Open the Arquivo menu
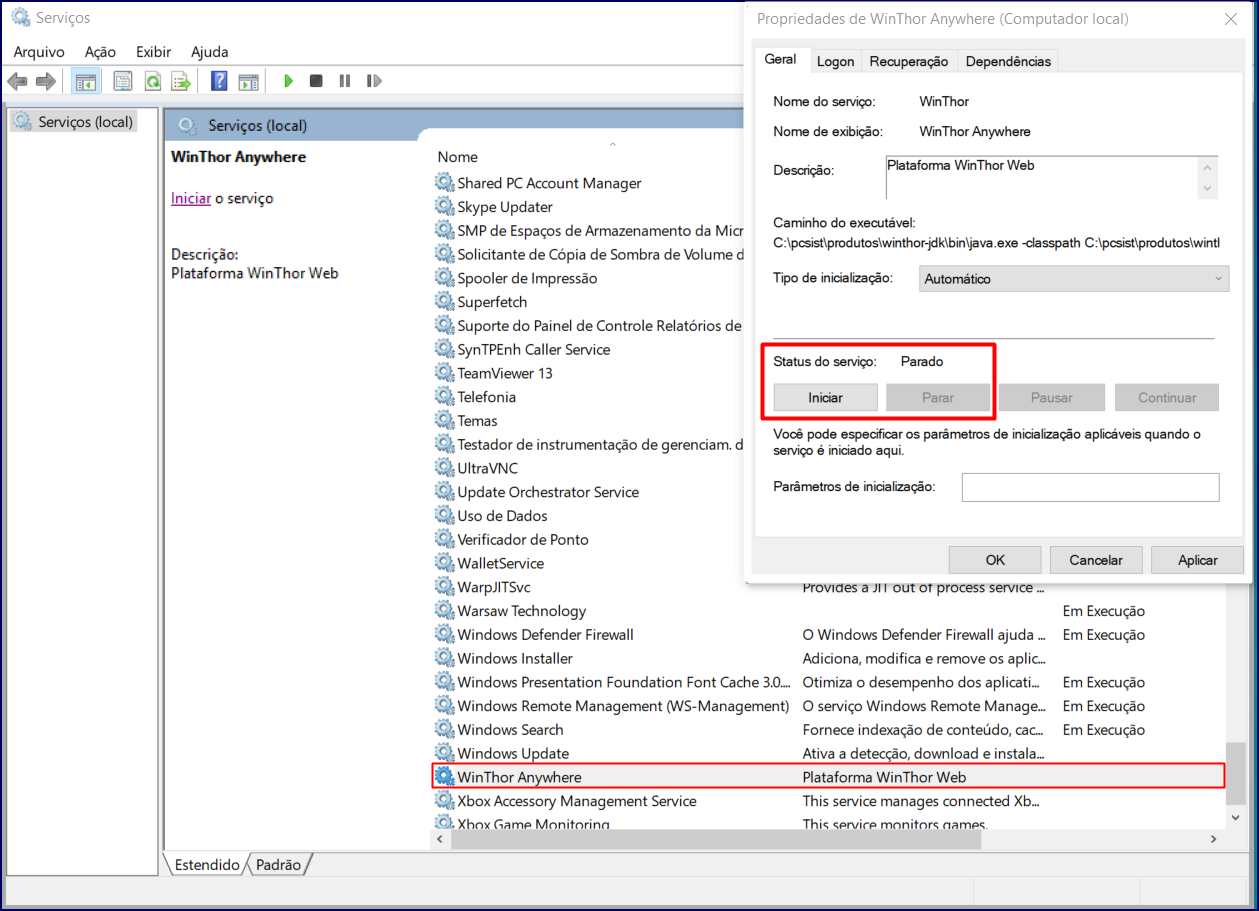Screen dimensions: 1259x911 (x=39, y=52)
